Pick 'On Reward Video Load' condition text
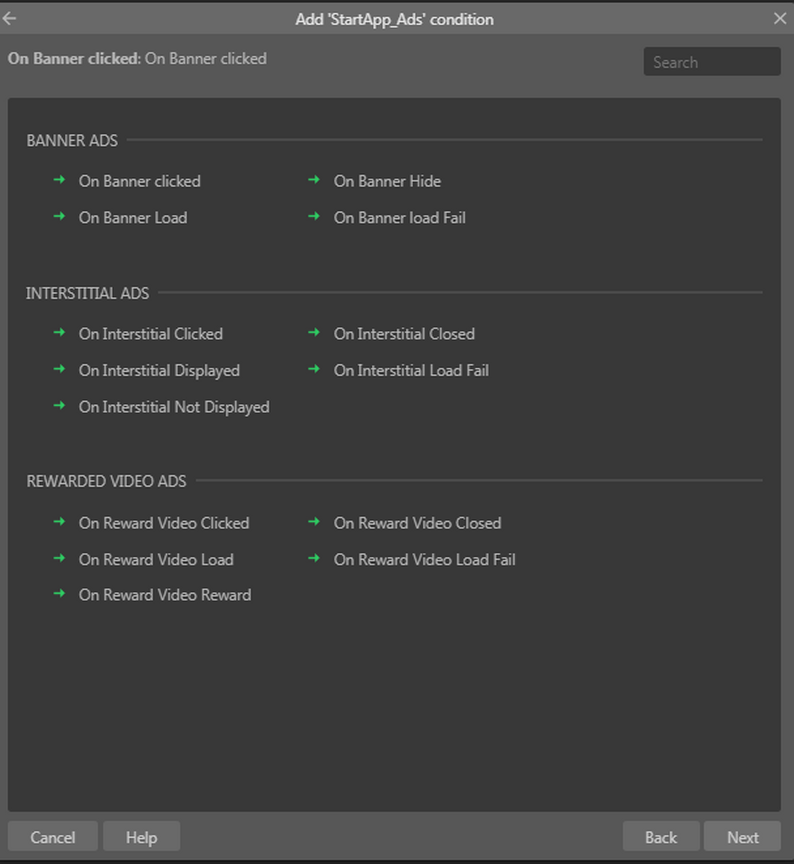Image resolution: width=794 pixels, height=864 pixels. [x=156, y=560]
